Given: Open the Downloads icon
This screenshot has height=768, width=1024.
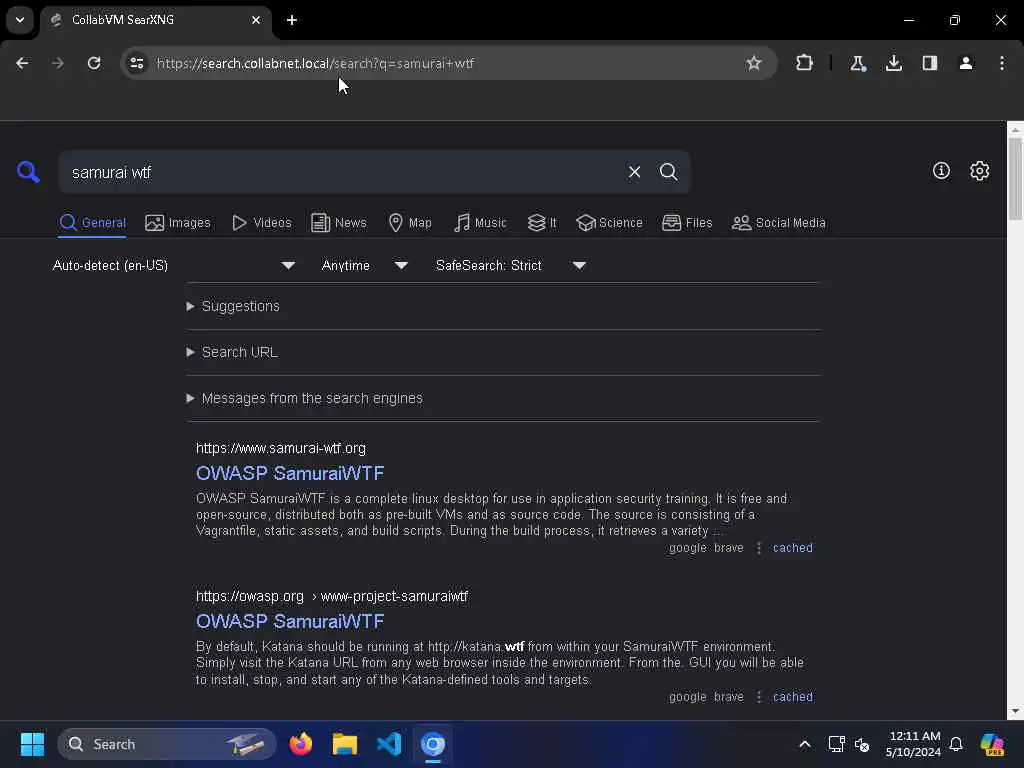Looking at the screenshot, I should [x=893, y=63].
